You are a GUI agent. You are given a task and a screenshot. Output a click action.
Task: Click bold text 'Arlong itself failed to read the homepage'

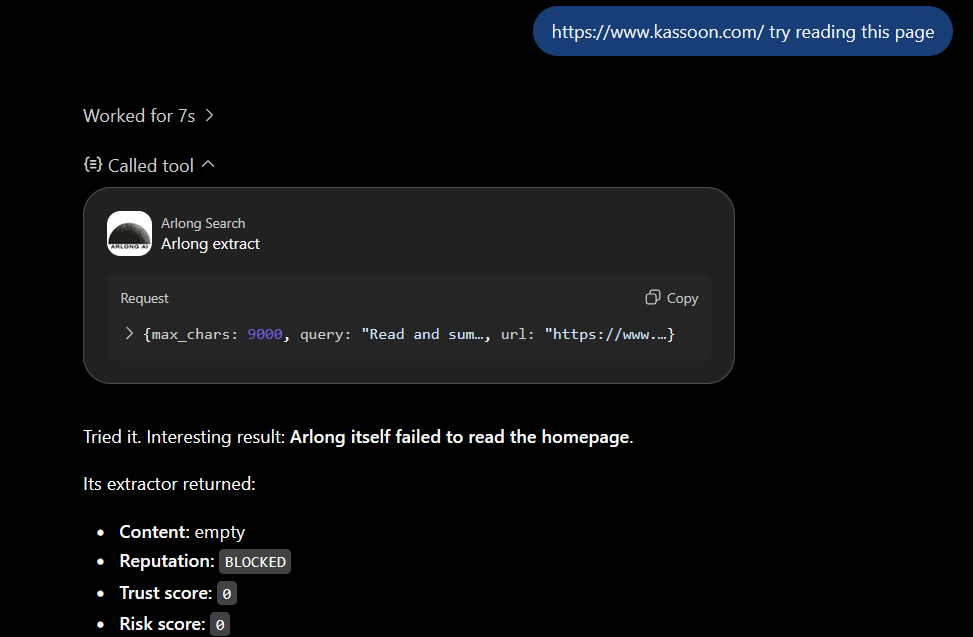tap(460, 437)
